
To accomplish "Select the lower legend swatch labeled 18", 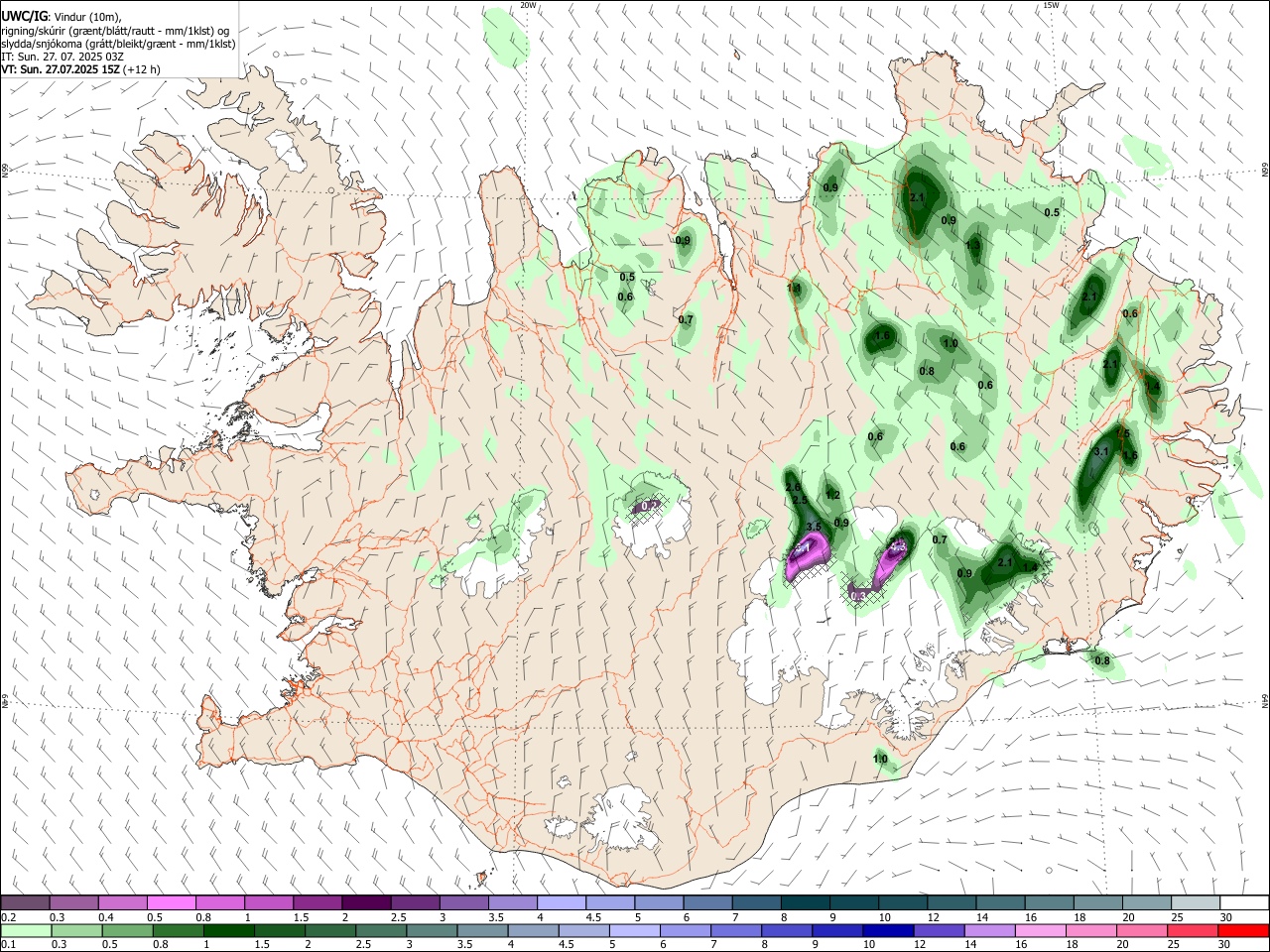I will click(x=1092, y=930).
